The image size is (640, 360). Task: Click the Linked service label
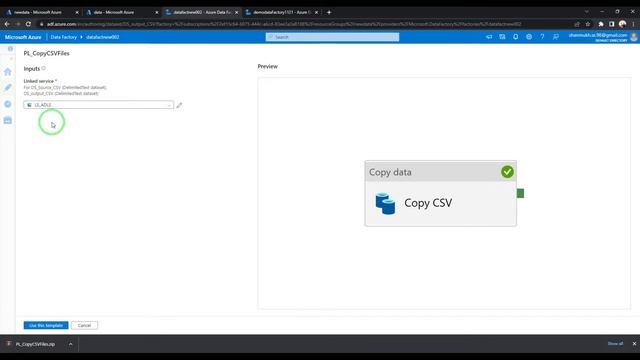(x=39, y=81)
